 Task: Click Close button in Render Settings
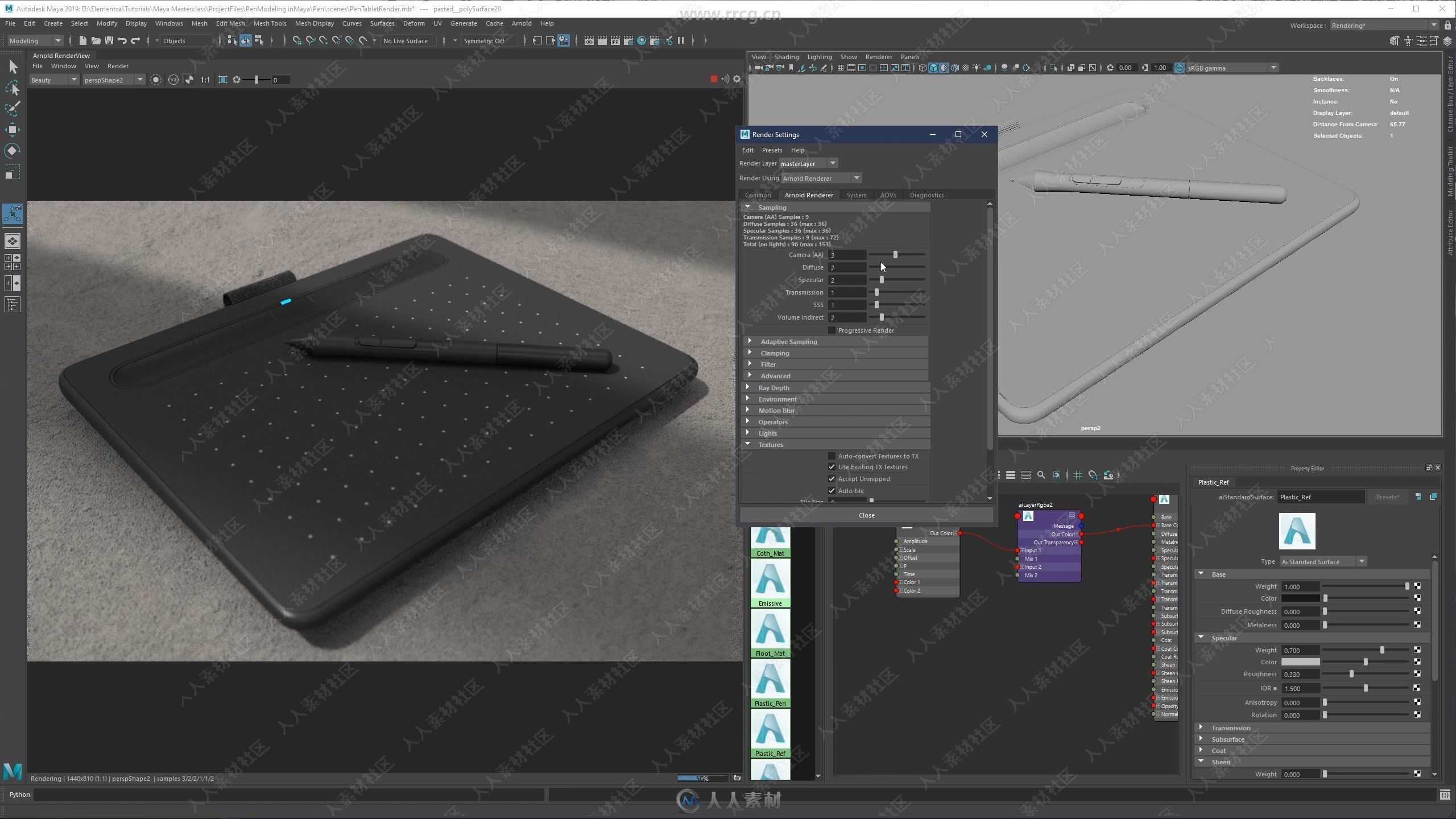(x=866, y=515)
